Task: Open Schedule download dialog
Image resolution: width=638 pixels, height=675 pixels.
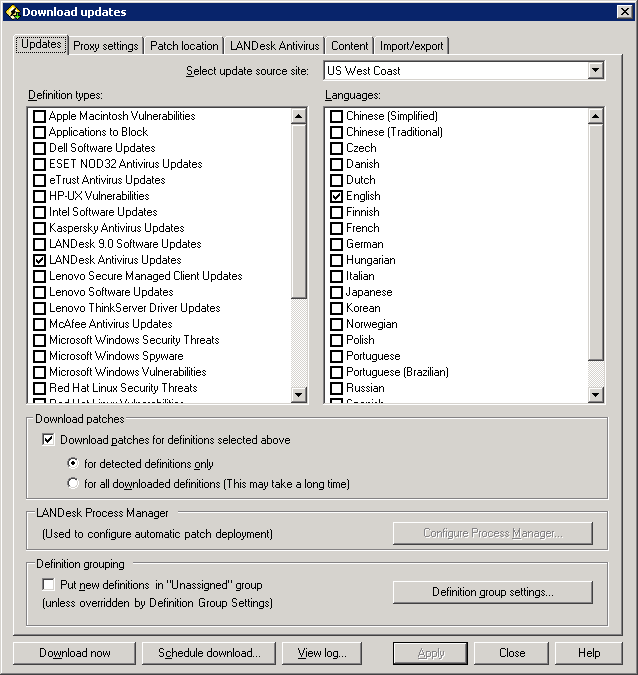Action: [x=209, y=653]
